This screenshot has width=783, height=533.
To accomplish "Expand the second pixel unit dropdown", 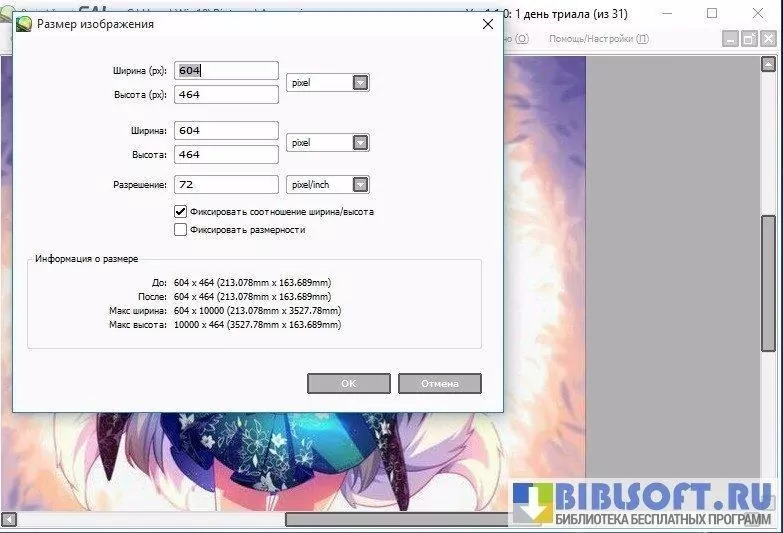I will pos(360,143).
